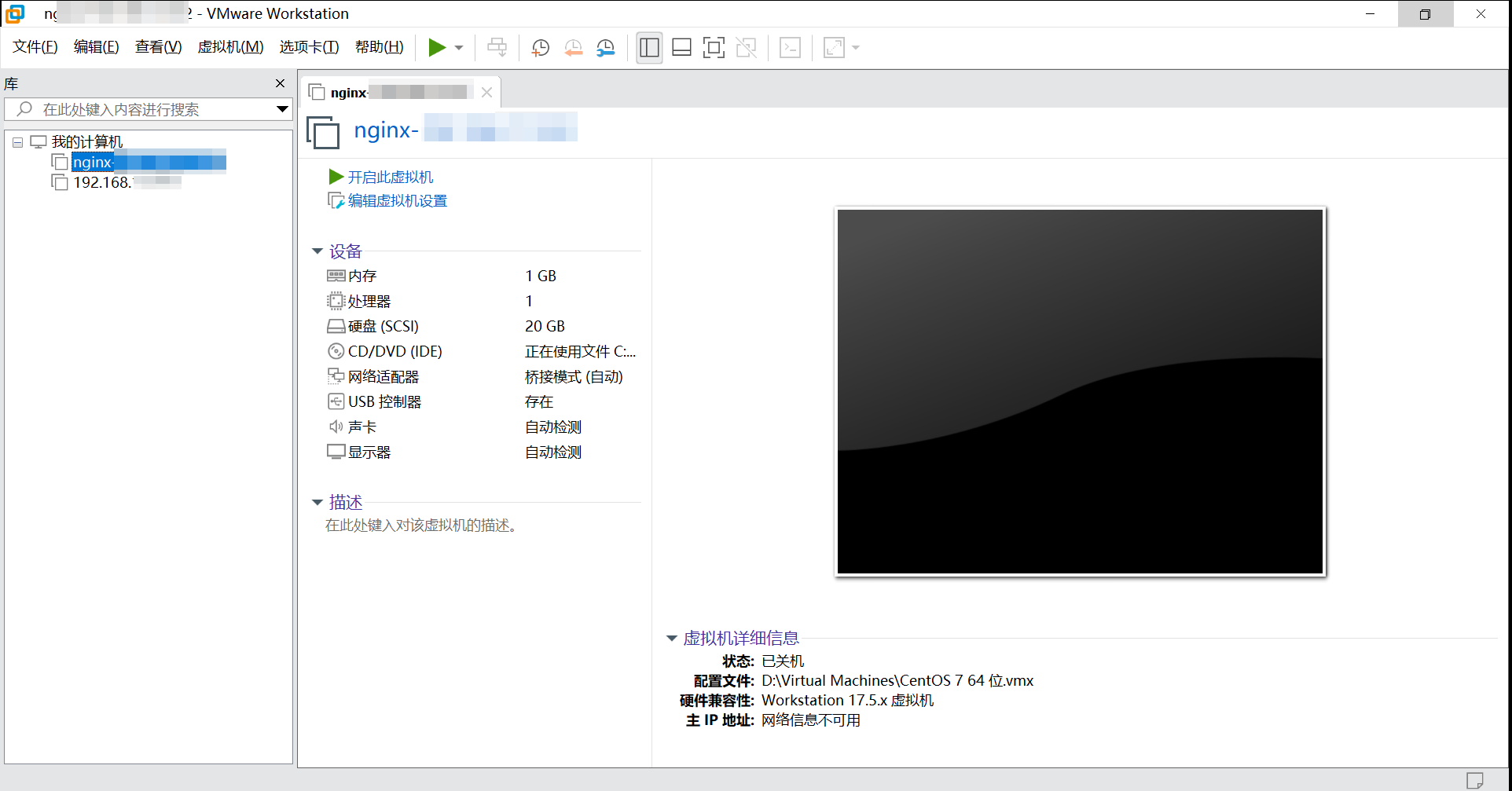Open the snapshot manager icon

click(606, 48)
